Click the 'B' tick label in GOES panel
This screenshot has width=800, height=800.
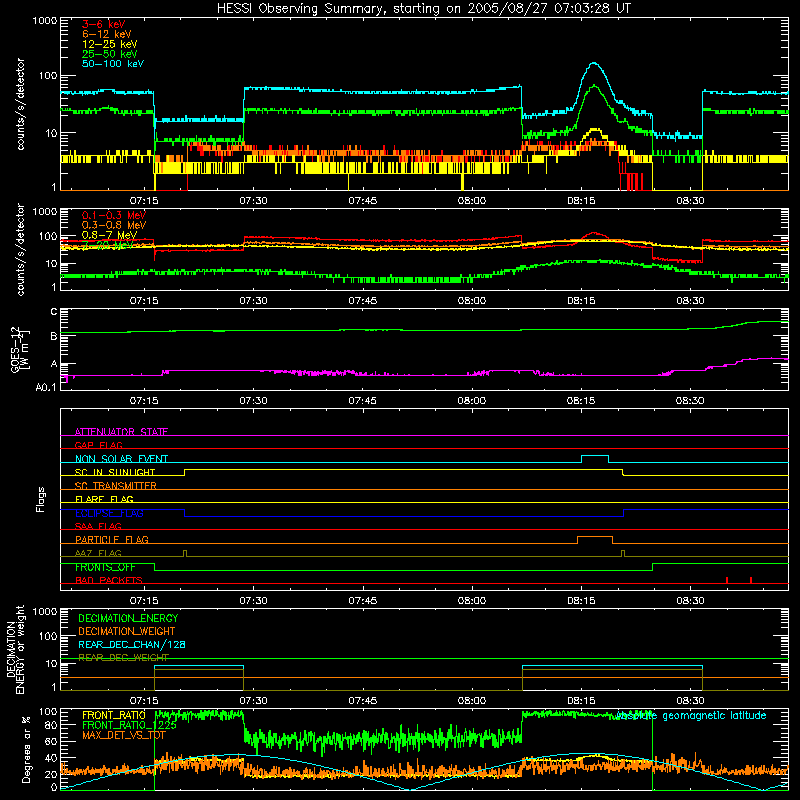coord(54,336)
